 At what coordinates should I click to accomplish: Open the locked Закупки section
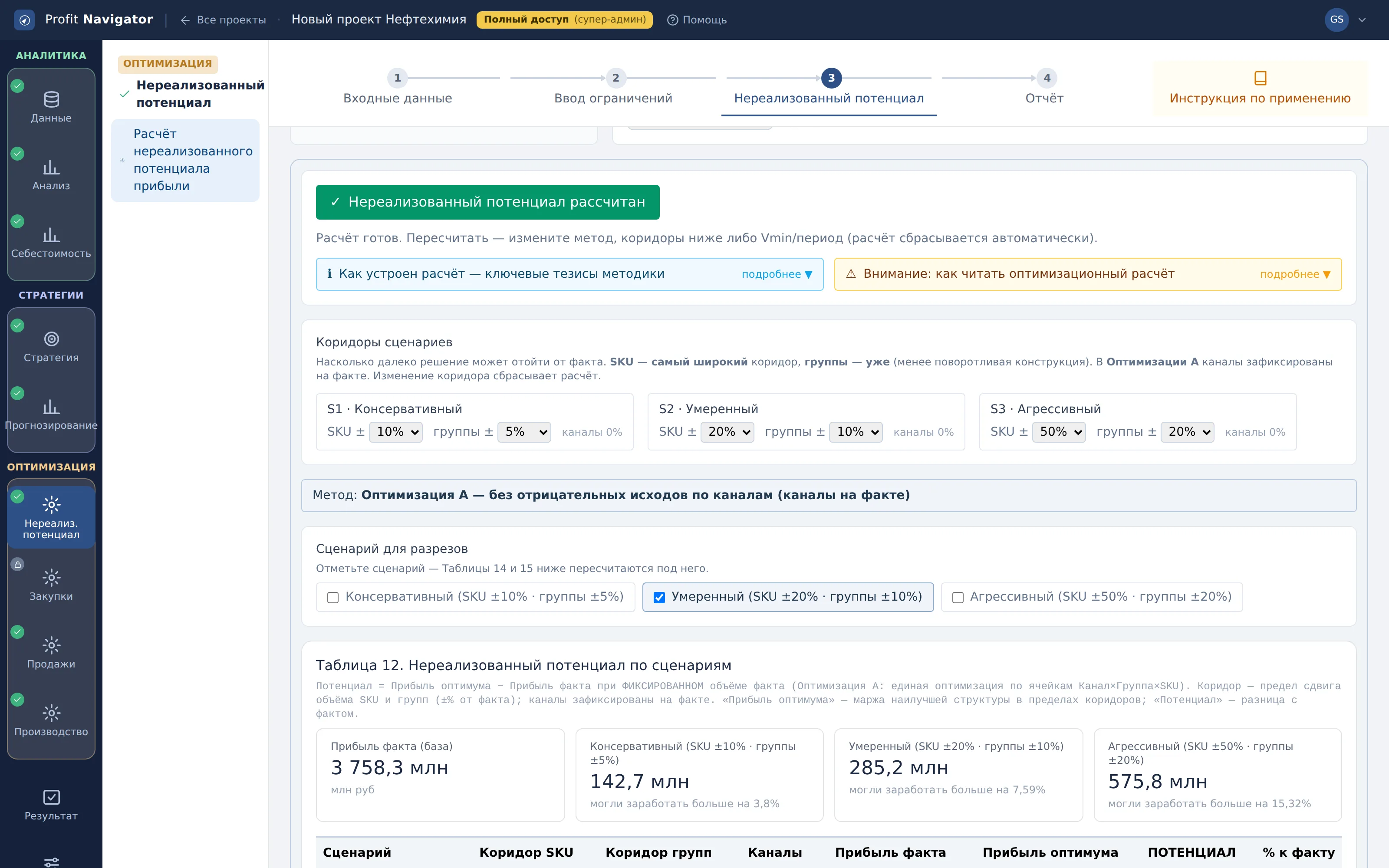point(51,585)
